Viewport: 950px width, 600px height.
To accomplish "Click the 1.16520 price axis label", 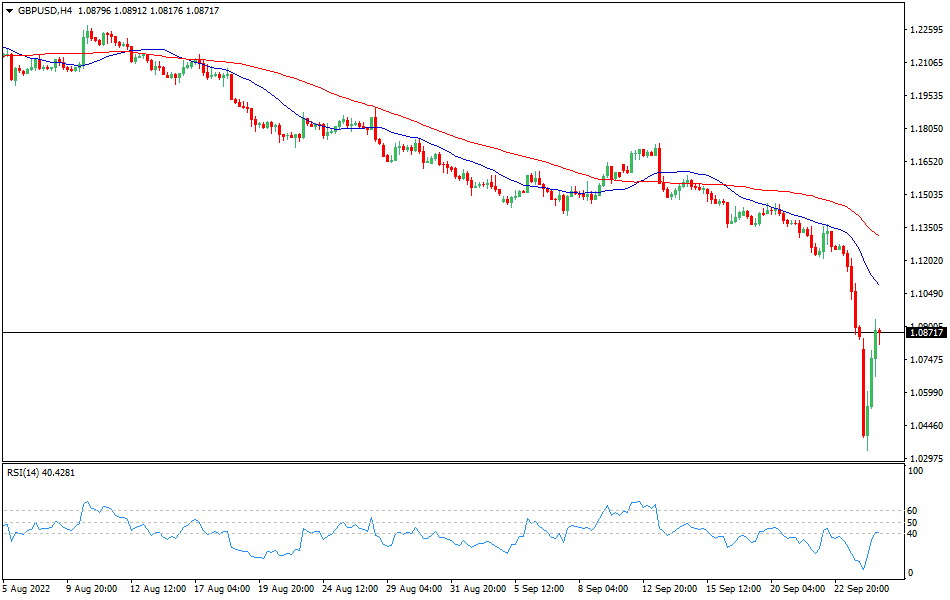I will tap(926, 162).
